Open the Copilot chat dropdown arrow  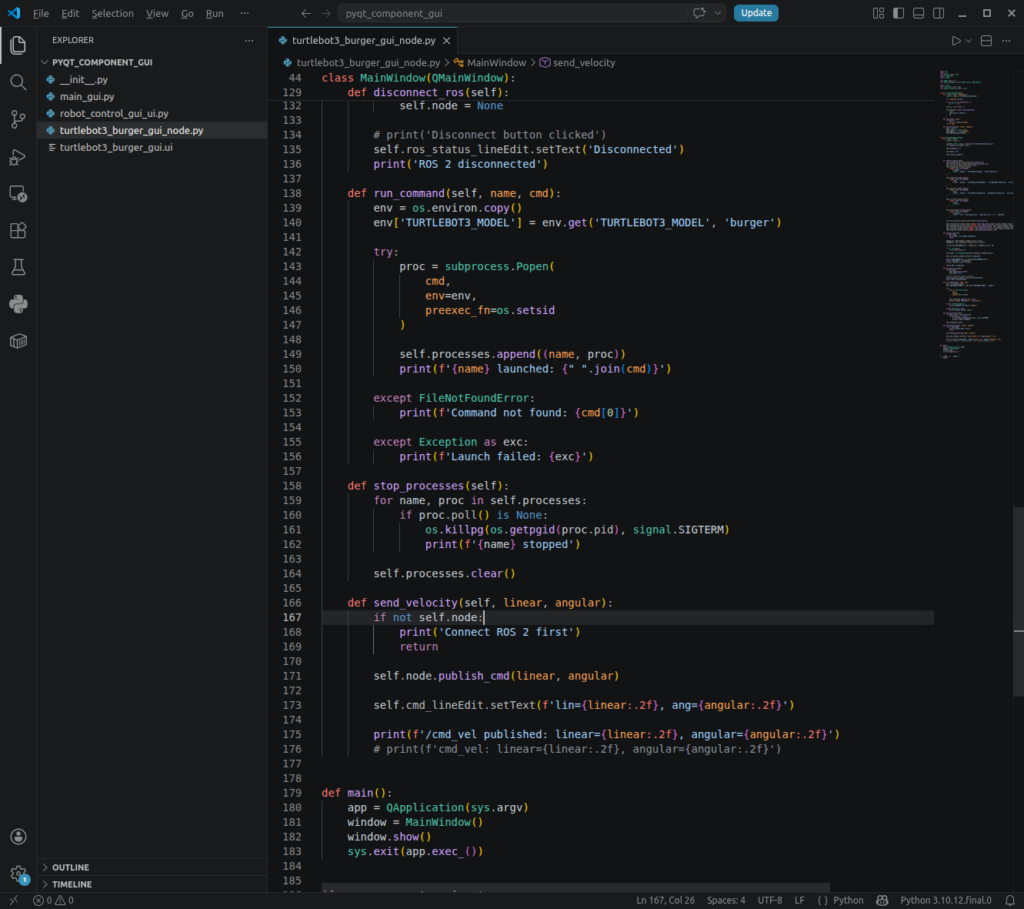718,13
